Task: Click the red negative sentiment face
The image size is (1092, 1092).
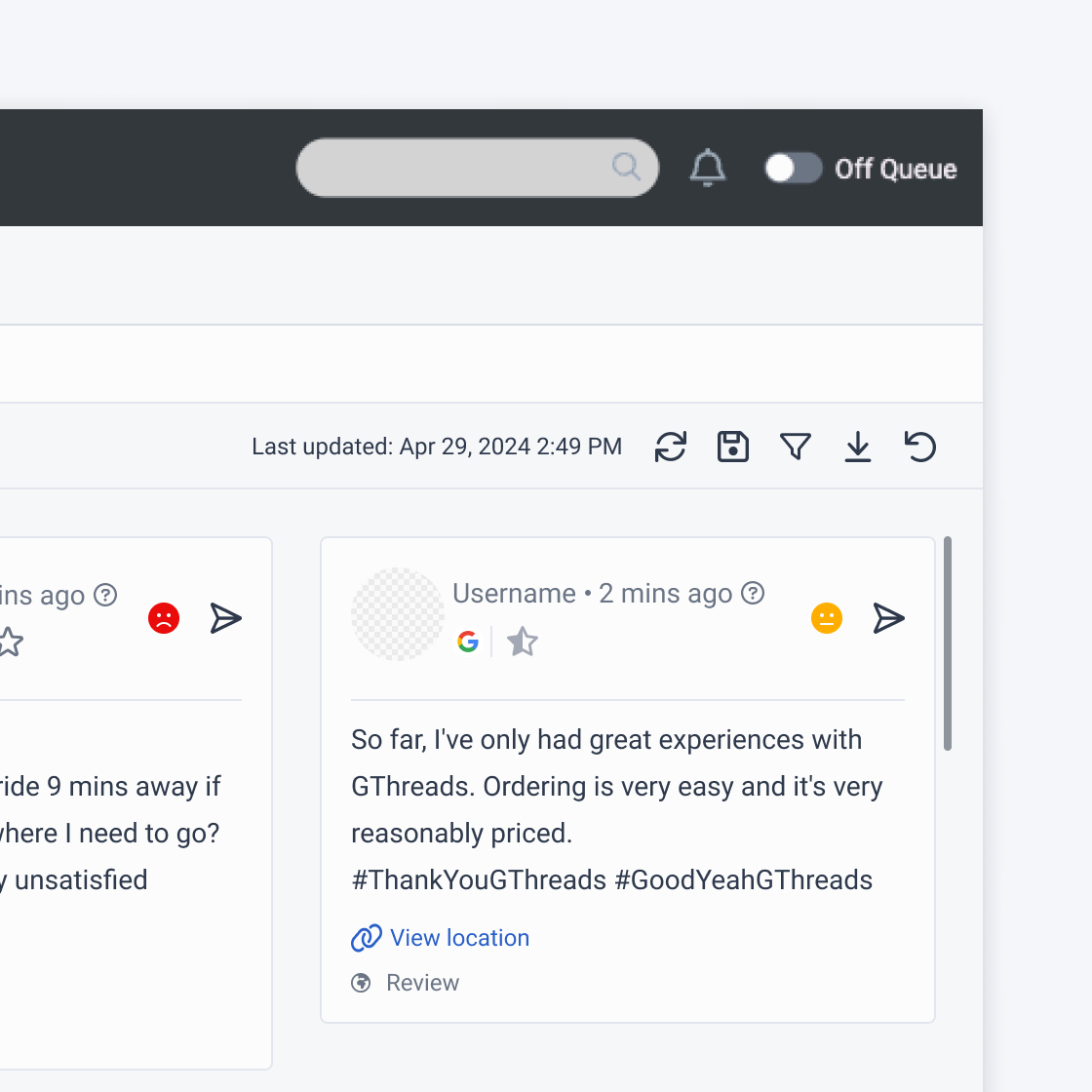Action: pyautogui.click(x=164, y=618)
